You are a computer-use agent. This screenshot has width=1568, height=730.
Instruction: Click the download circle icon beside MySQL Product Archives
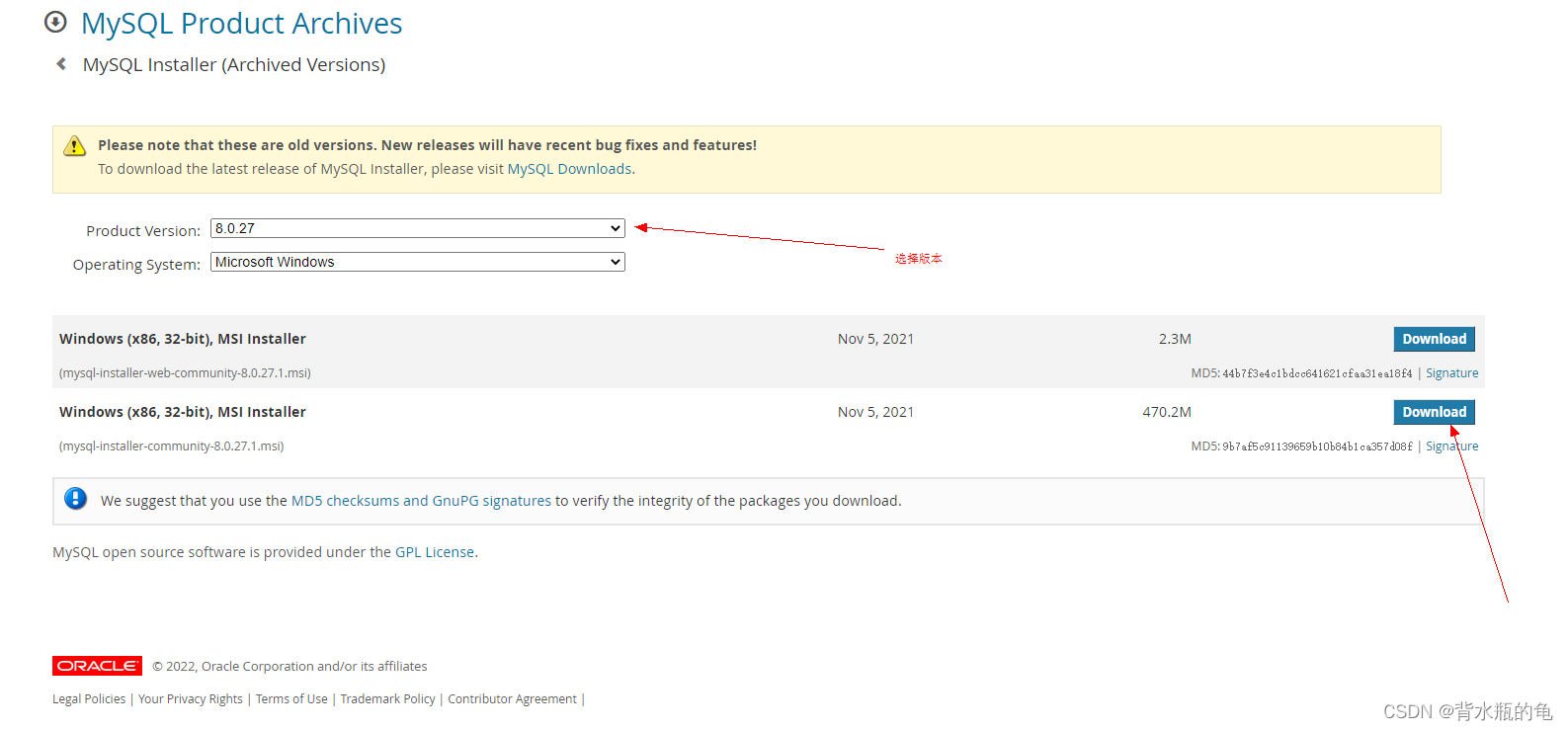coord(56,22)
